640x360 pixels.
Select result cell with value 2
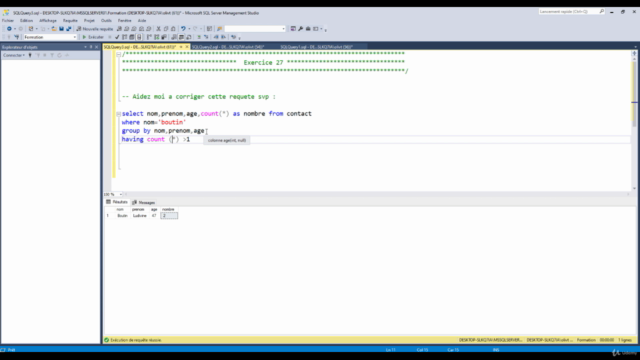coord(169,216)
